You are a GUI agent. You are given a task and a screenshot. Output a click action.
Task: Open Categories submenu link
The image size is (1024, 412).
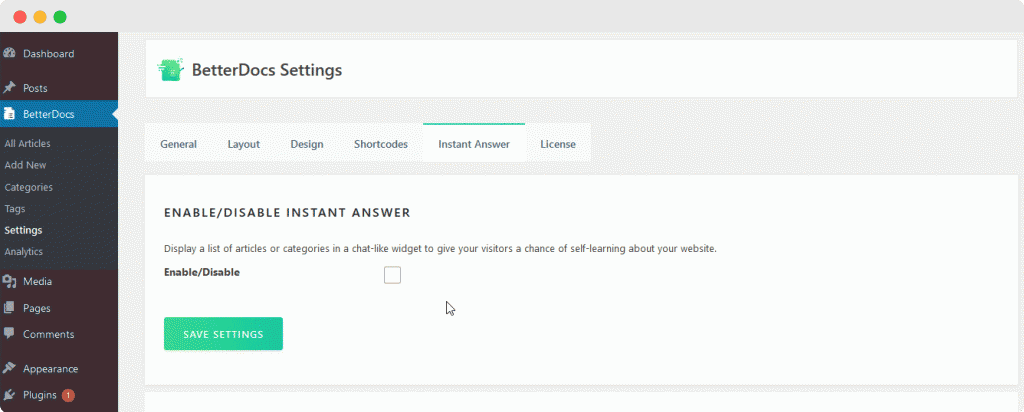(29, 187)
